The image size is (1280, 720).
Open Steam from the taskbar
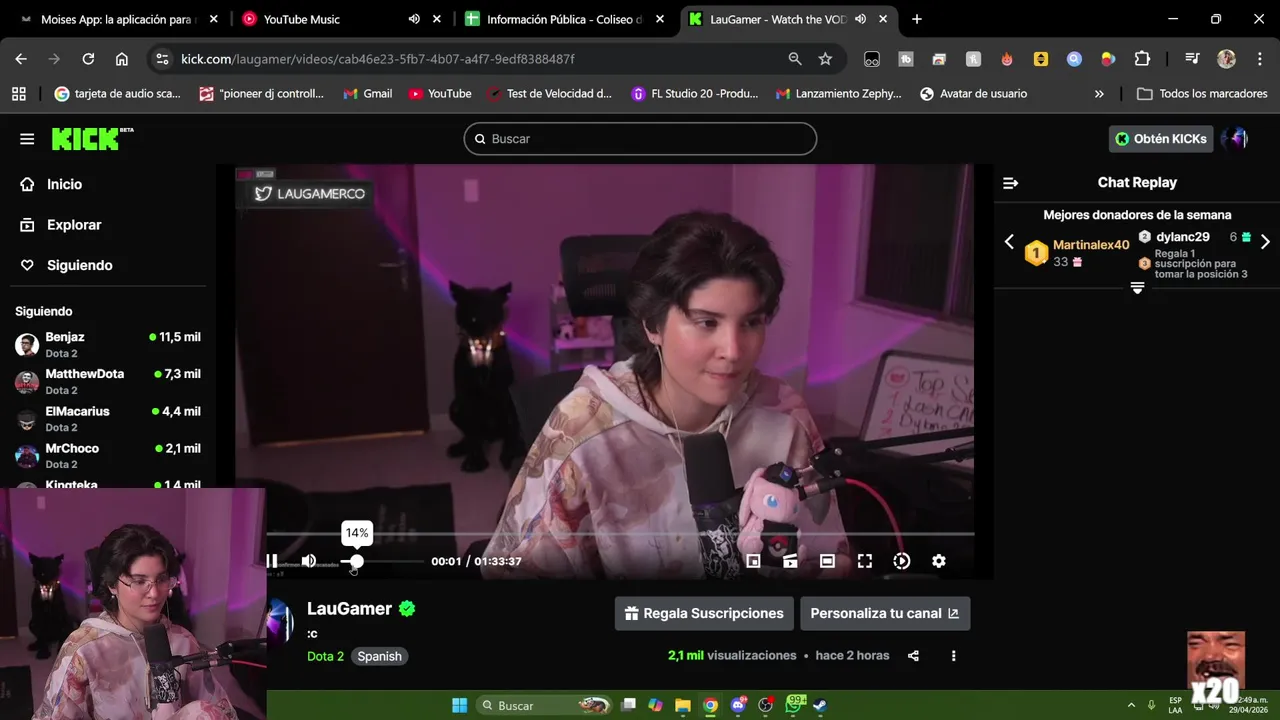click(819, 705)
